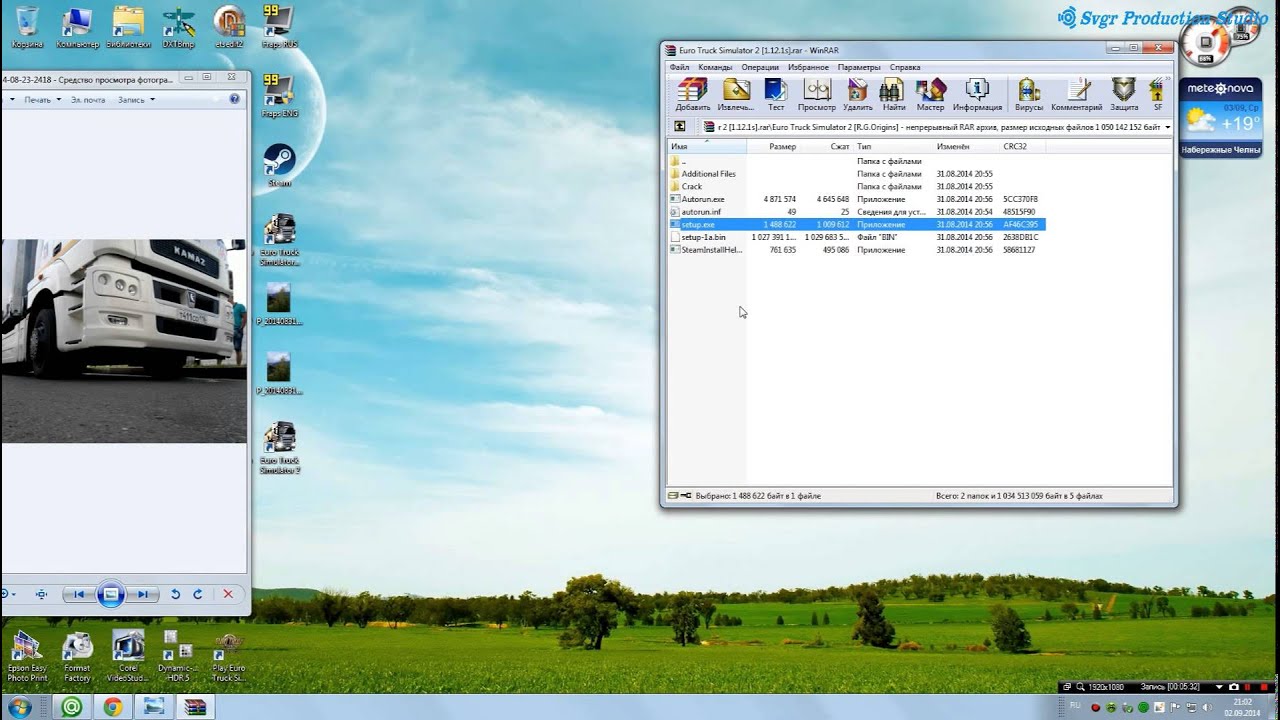The width and height of the screenshot is (1280, 720).
Task: Select the setup.exe file row
Action: tap(856, 225)
